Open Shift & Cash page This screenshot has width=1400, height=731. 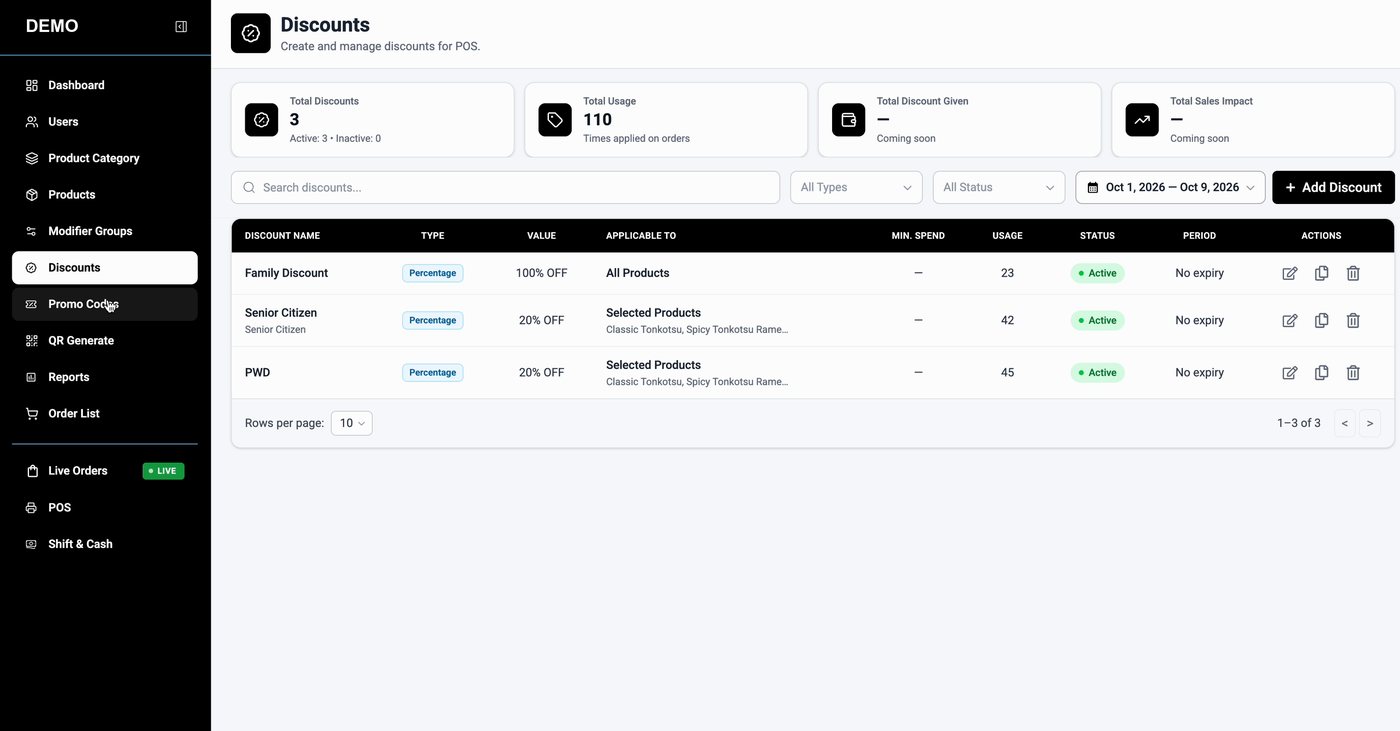(105, 544)
